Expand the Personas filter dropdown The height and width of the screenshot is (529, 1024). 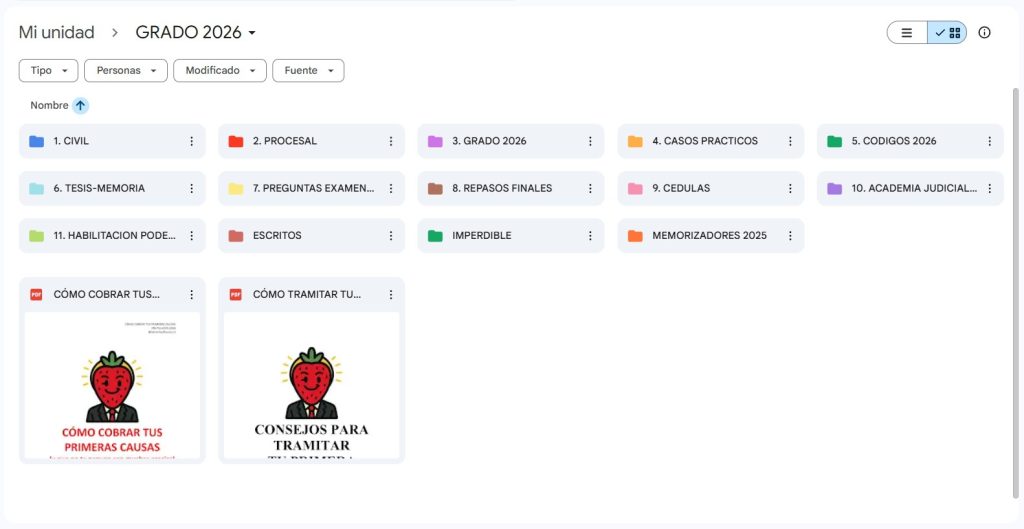click(x=126, y=71)
